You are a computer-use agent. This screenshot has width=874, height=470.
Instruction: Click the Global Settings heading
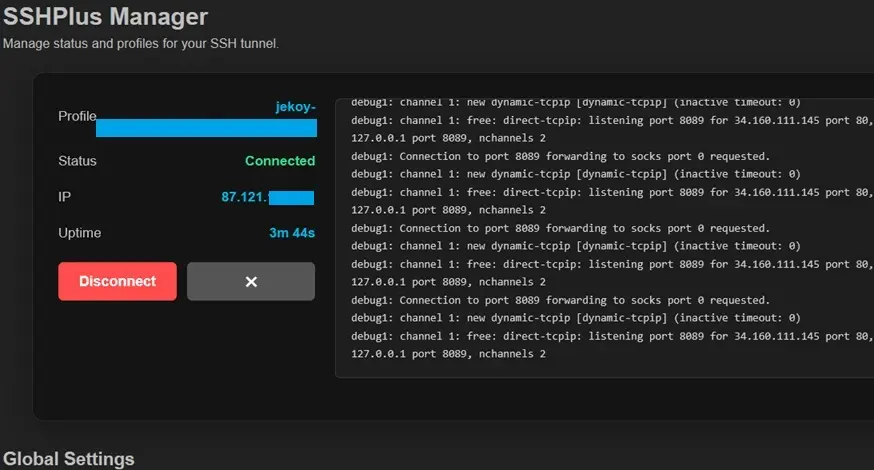point(69,459)
